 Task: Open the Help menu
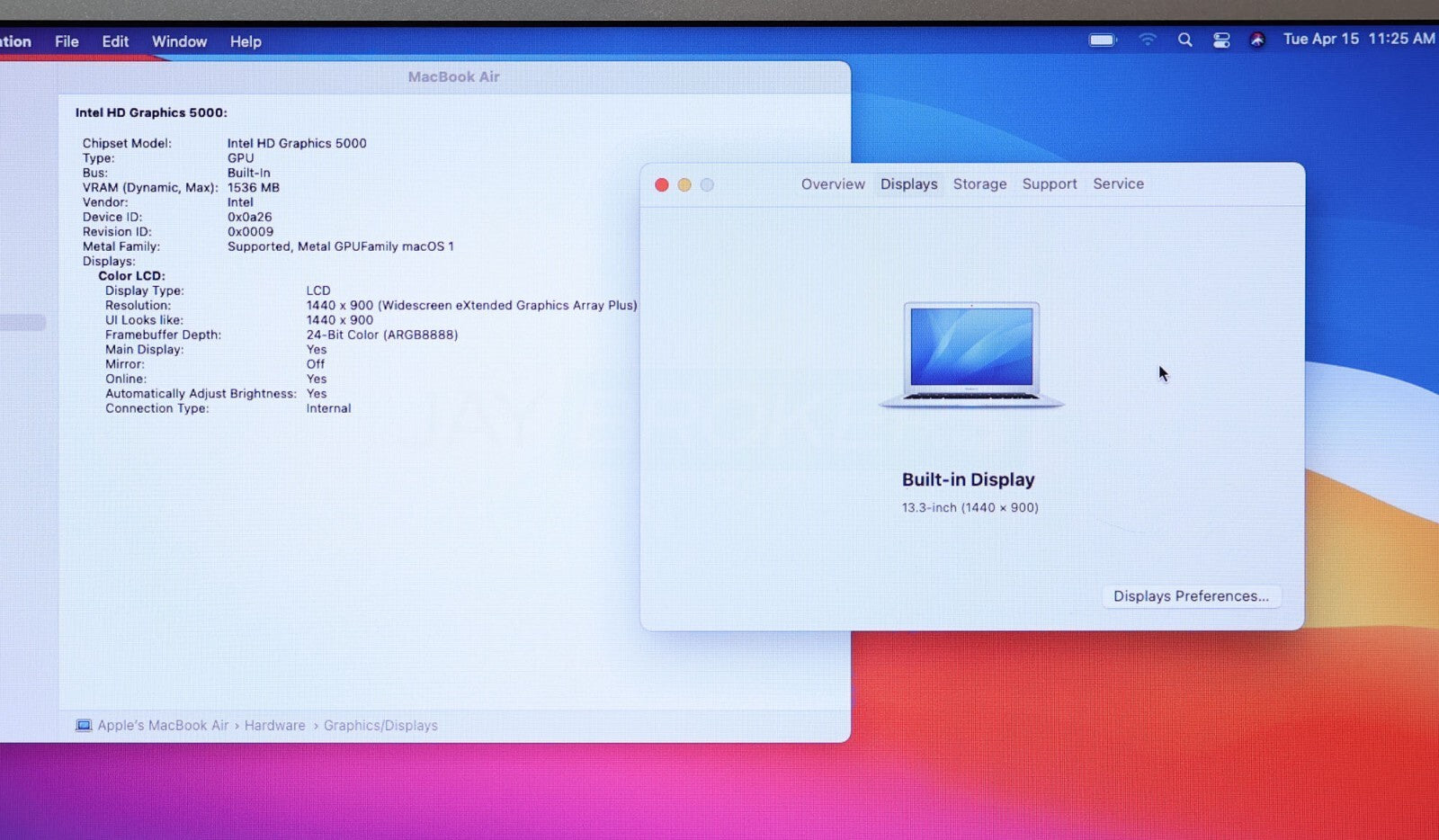(x=246, y=41)
